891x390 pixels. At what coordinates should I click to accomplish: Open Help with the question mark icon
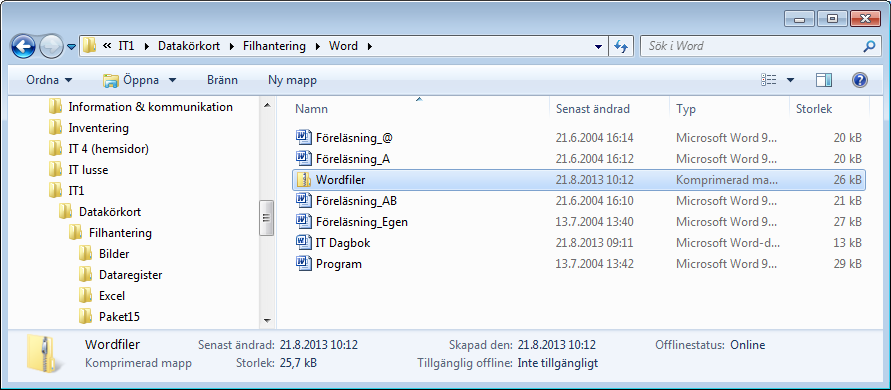pos(860,80)
